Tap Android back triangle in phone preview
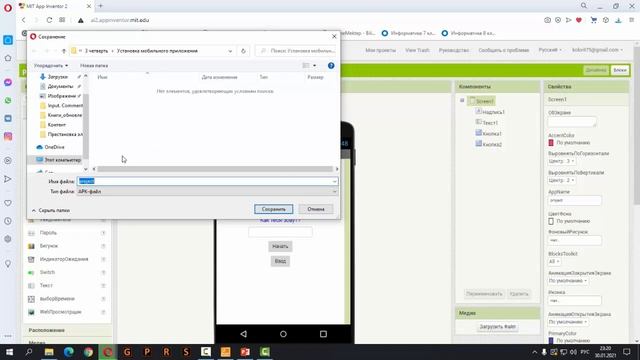 tap(243, 334)
